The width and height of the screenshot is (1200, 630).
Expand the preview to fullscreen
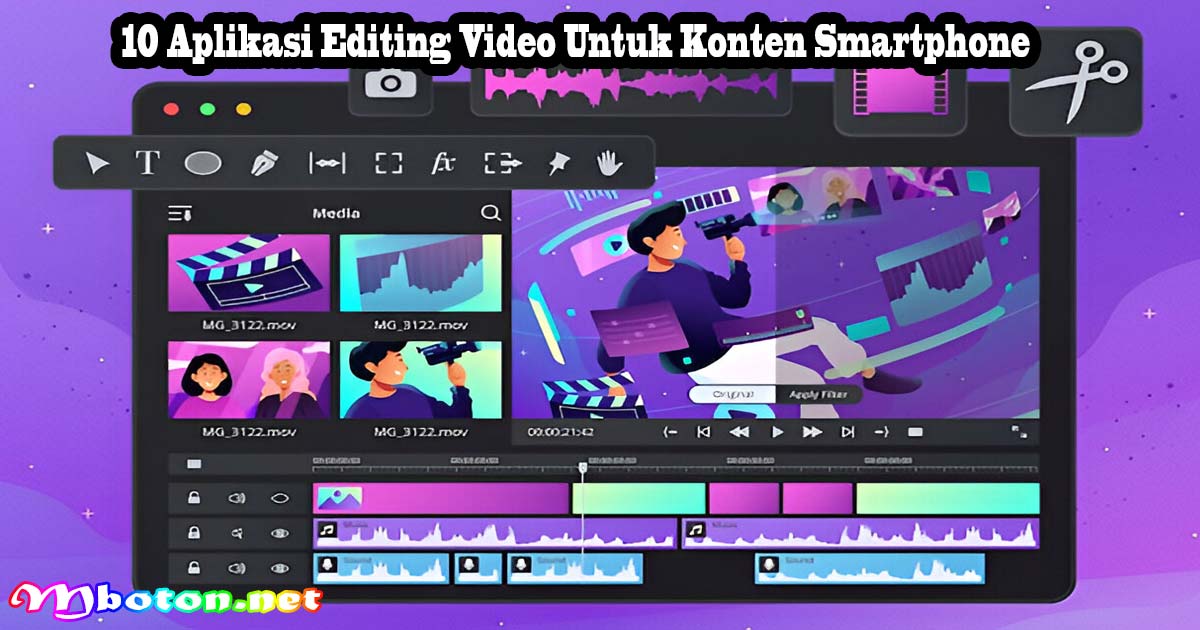(x=1019, y=432)
